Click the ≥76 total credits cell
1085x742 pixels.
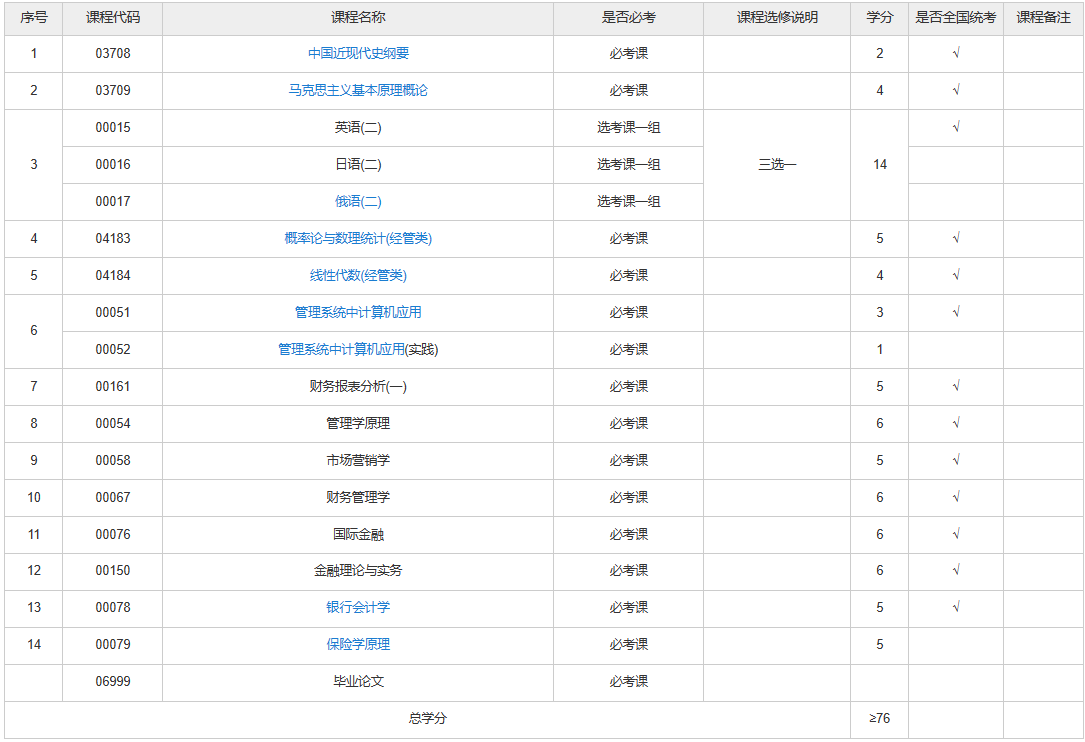pyautogui.click(x=878, y=718)
